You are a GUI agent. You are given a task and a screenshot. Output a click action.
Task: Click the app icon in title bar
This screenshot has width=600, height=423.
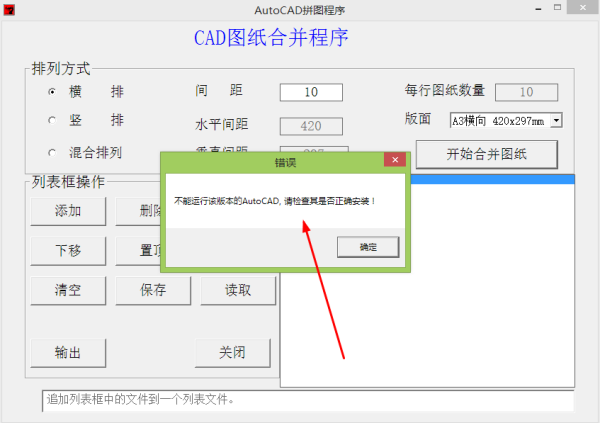(9, 10)
